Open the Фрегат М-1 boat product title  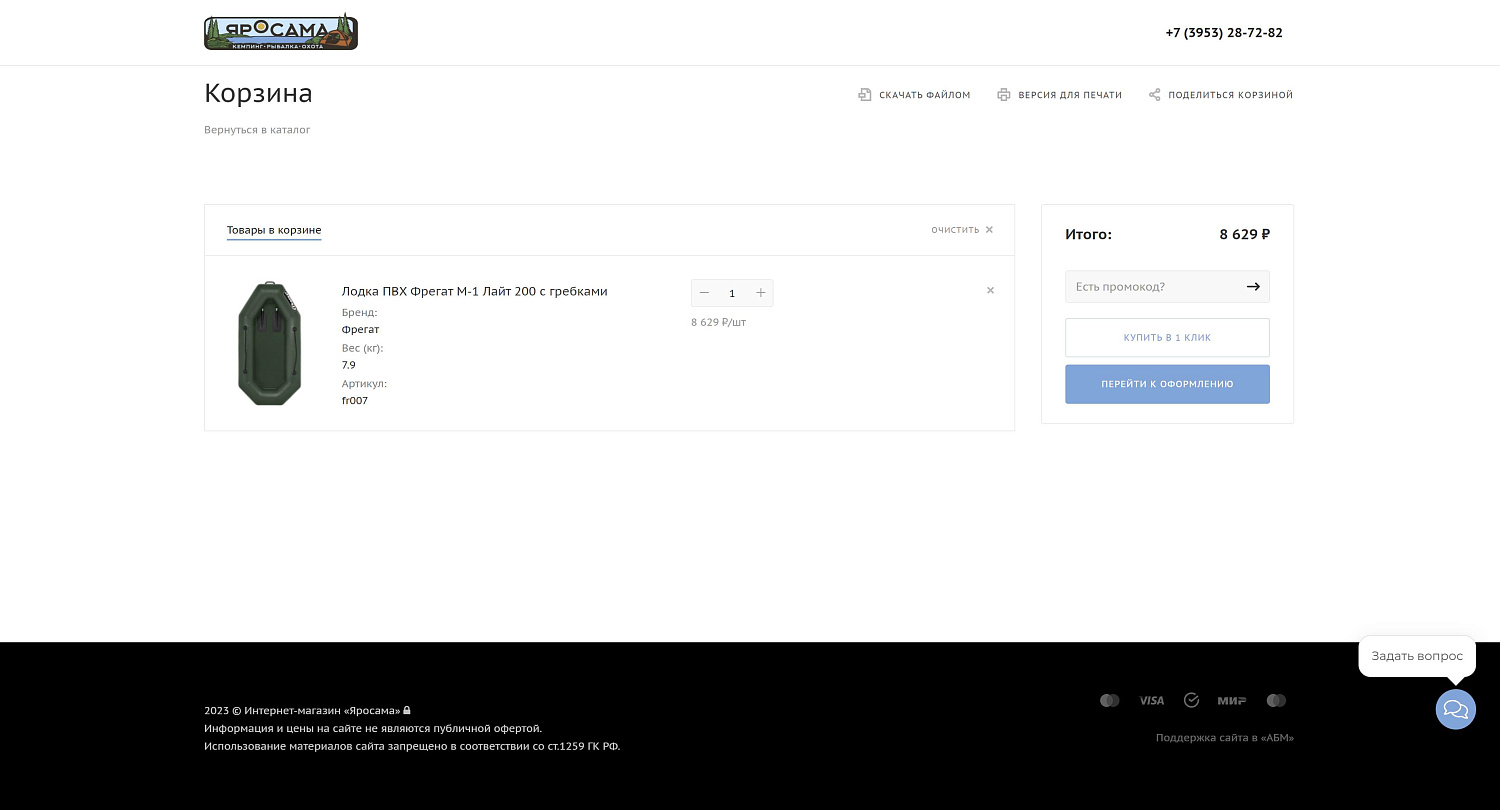474,292
